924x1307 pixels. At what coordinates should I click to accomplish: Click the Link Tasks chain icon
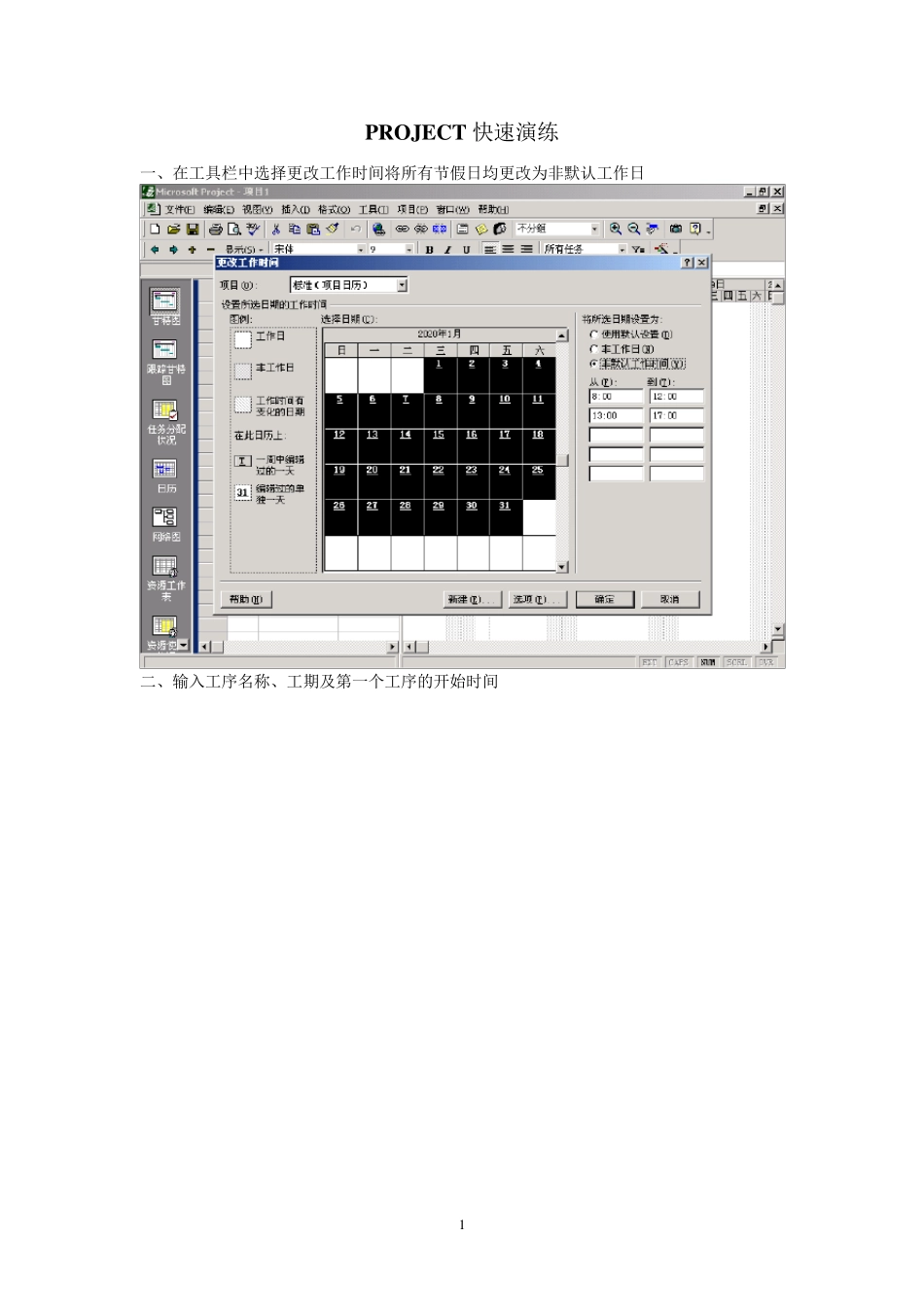click(x=403, y=229)
